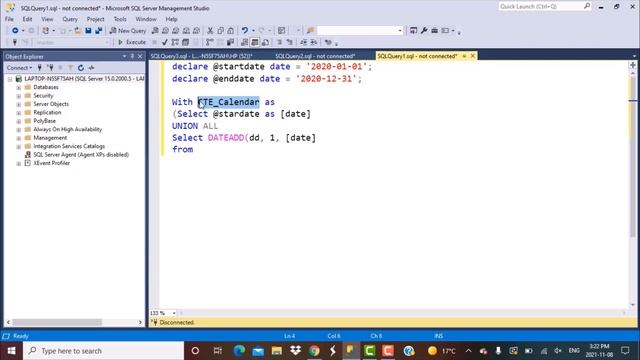Image resolution: width=640 pixels, height=360 pixels.
Task: Open the Project menu
Action: pyautogui.click(x=96, y=19)
